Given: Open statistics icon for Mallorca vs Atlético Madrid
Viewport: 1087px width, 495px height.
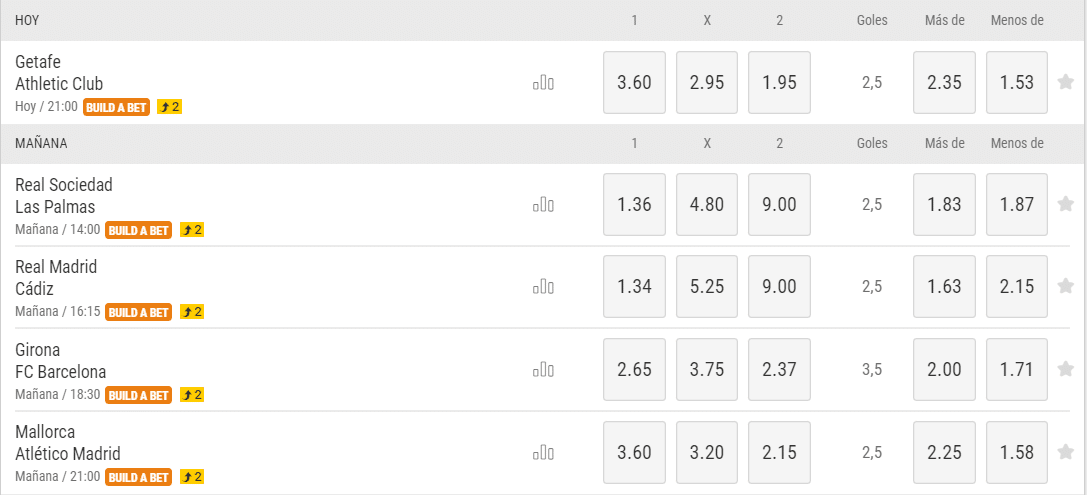Looking at the screenshot, I should click(543, 452).
